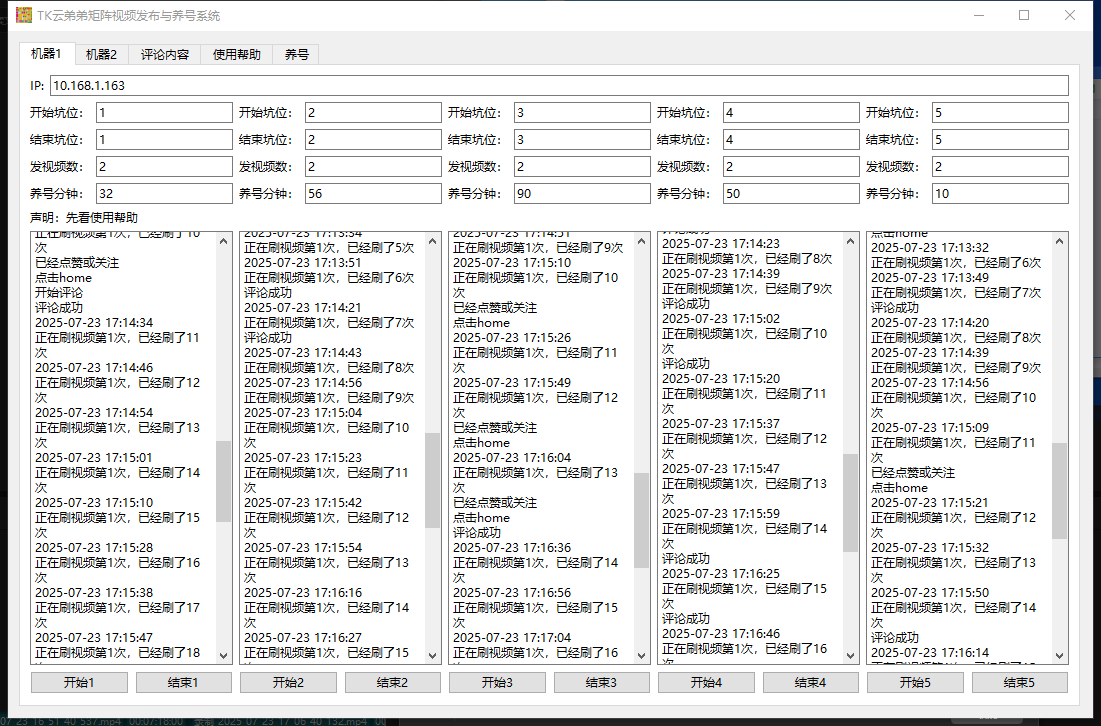Viewport: 1101px width, 726px height.
Task: Click scroll-up arrow of first log panel
Action: [223, 242]
